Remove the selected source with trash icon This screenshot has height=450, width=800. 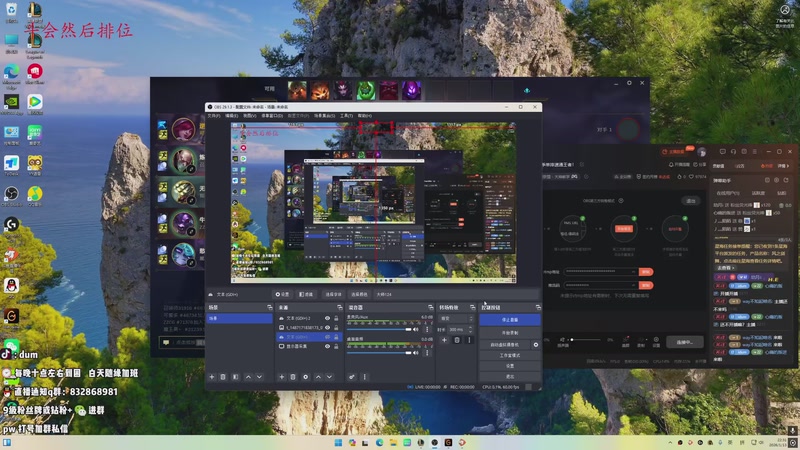293,377
